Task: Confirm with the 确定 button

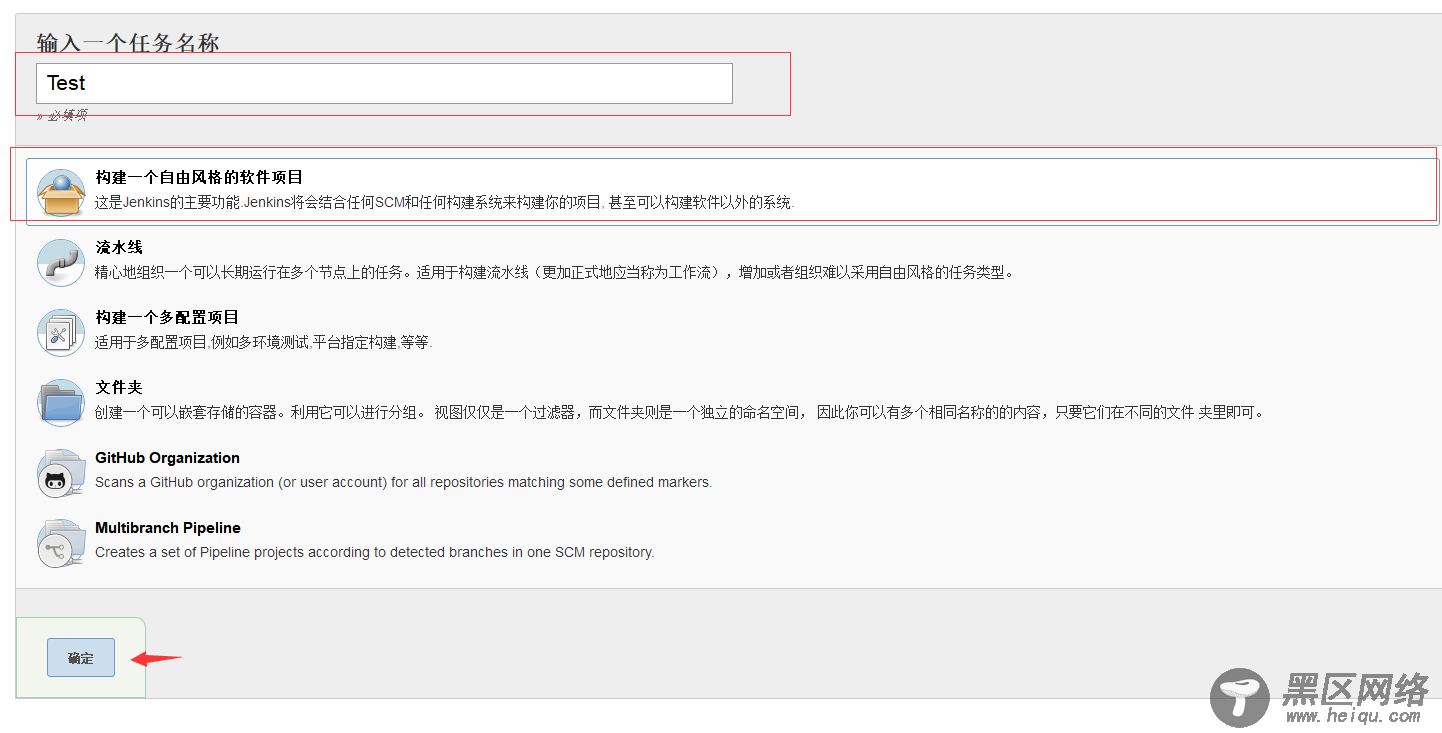Action: pyautogui.click(x=81, y=657)
